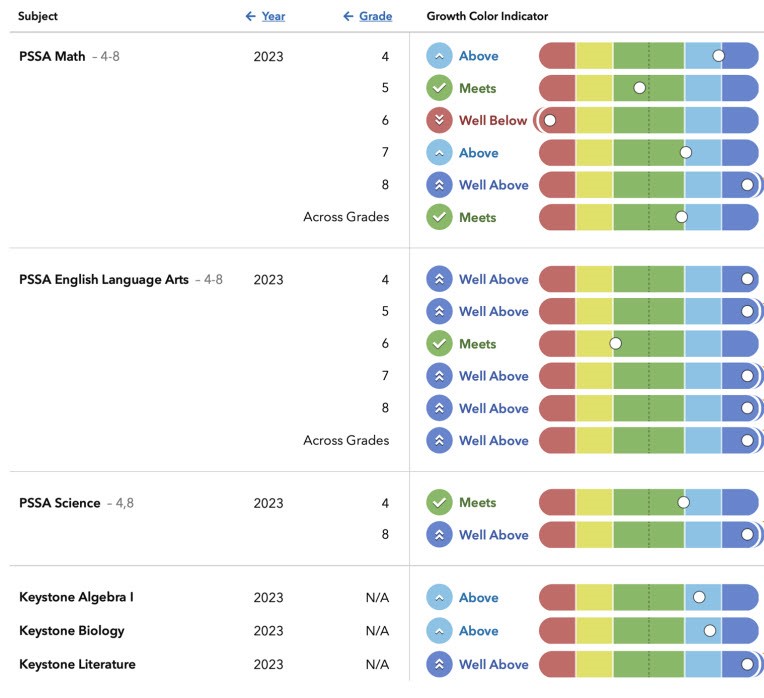Screen dimensions: 764x698
Task: Click the Well Above icon for ELA Across Grades
Action: 439,440
